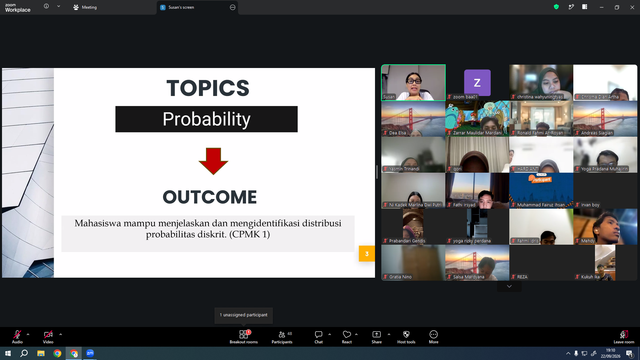Open the Participants panel
This screenshot has width=640, height=360.
282,337
